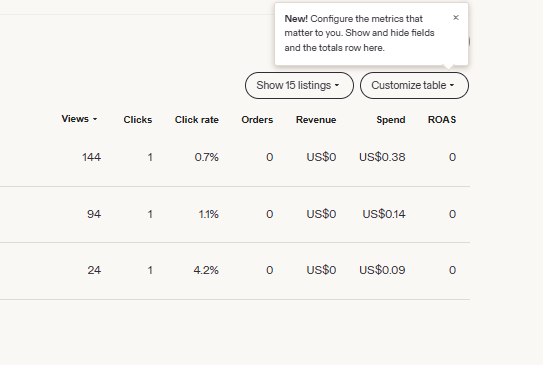Screen dimensions: 543x365
Task: Open the 'Customize table' dropdown
Action: pos(414,86)
